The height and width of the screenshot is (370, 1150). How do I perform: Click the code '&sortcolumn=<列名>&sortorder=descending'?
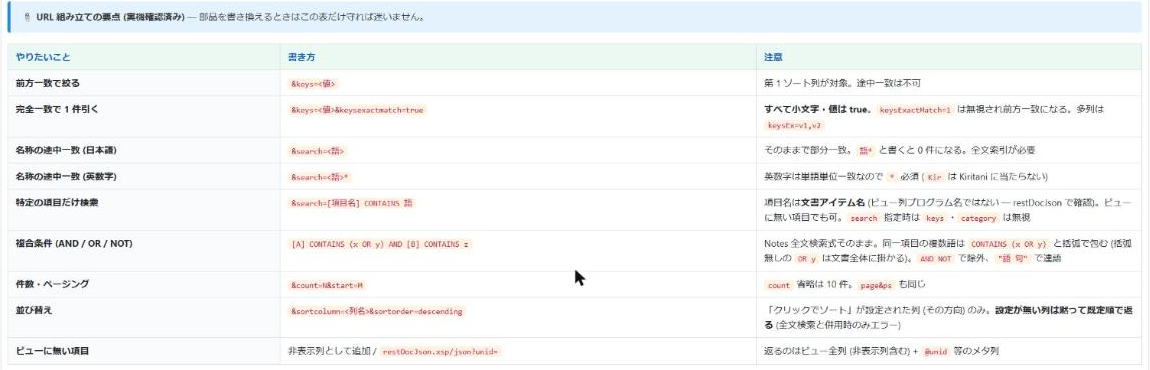pos(377,311)
